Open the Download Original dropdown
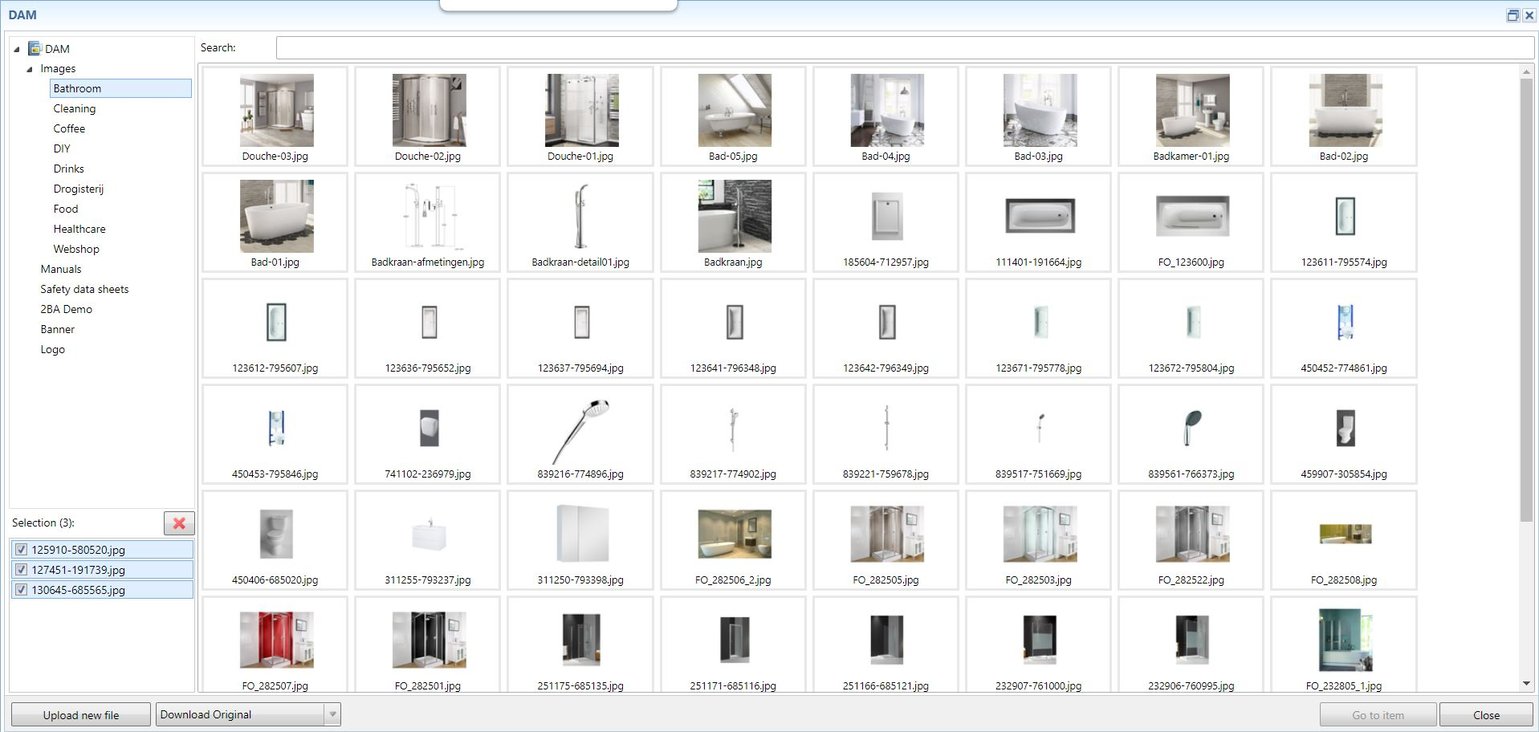The height and width of the screenshot is (732, 1539). [333, 715]
